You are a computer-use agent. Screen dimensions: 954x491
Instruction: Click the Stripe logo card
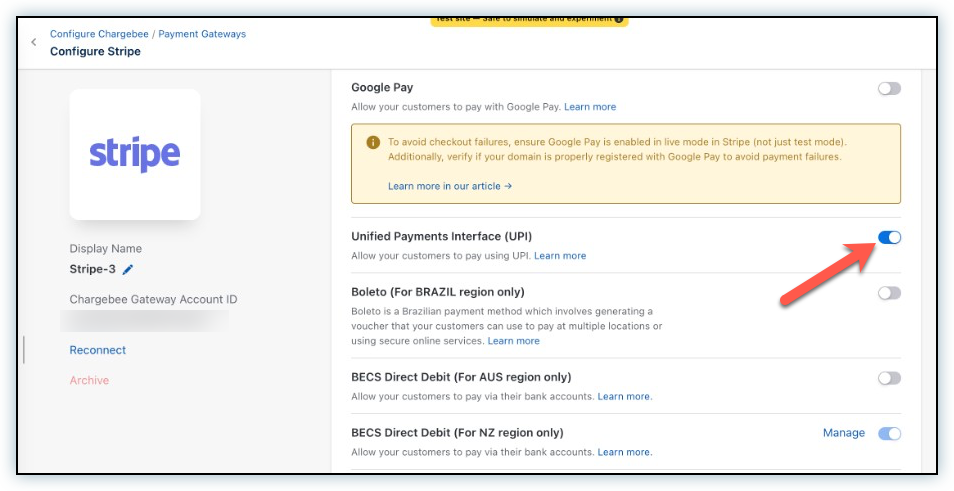pos(135,155)
